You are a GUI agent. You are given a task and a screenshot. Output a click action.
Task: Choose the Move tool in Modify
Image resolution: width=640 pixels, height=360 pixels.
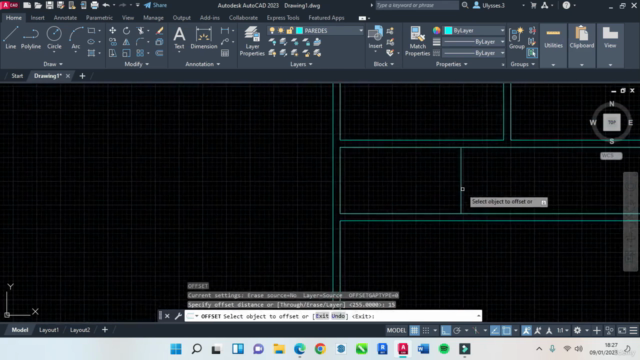click(113, 31)
